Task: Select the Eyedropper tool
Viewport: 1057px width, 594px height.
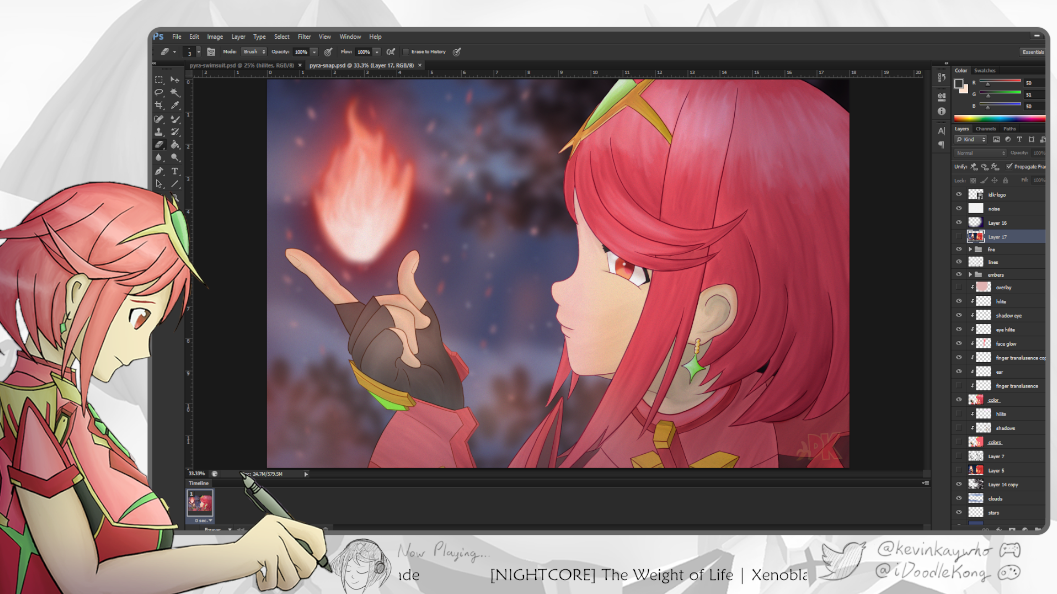Action: 175,105
